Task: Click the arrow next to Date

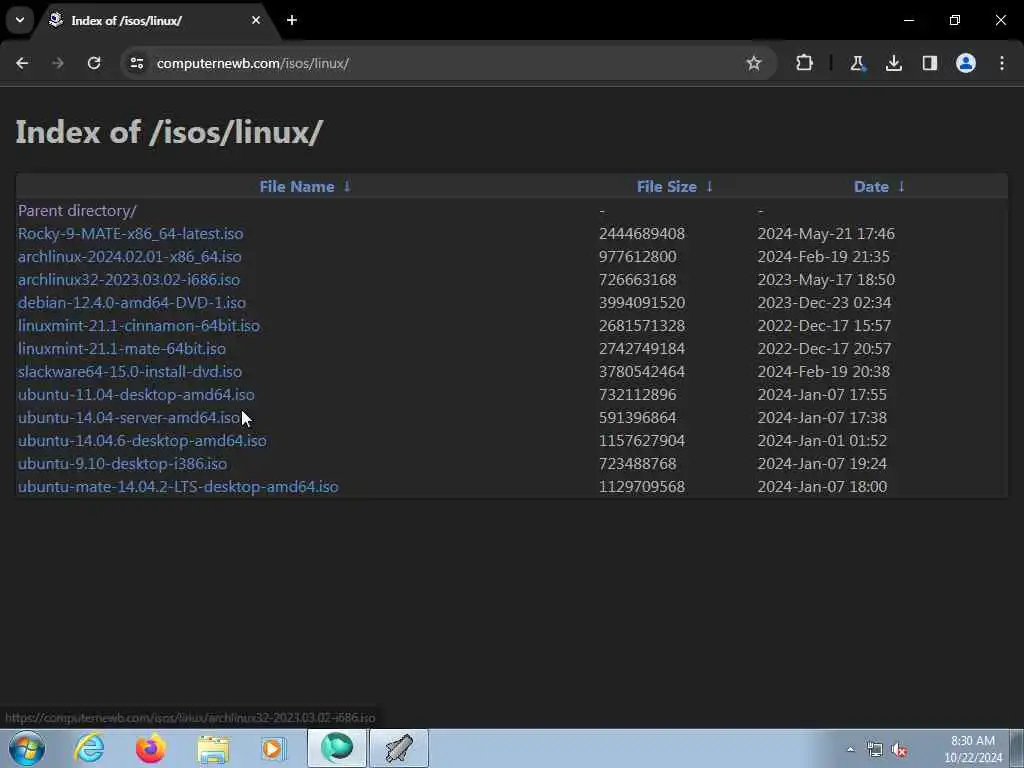Action: tap(901, 187)
